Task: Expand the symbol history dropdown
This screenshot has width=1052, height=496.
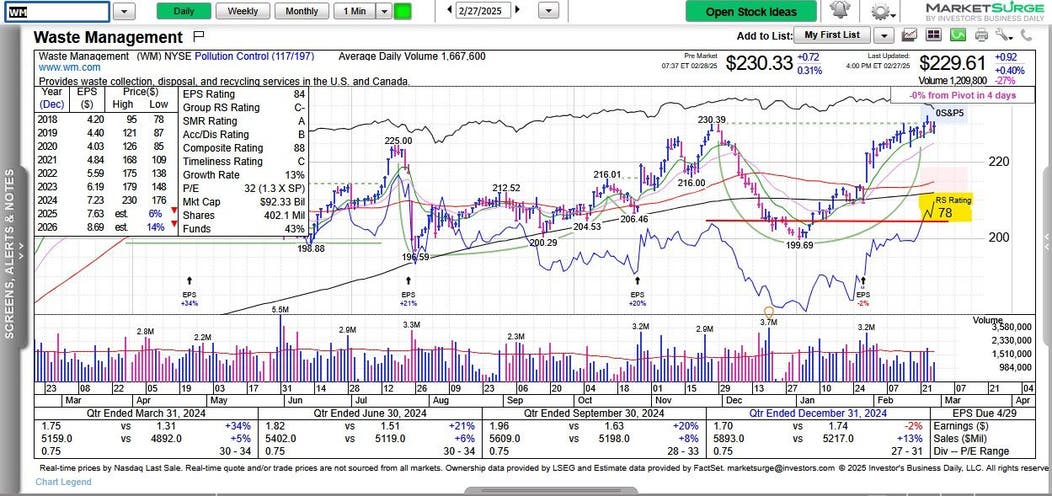Action: coord(124,11)
